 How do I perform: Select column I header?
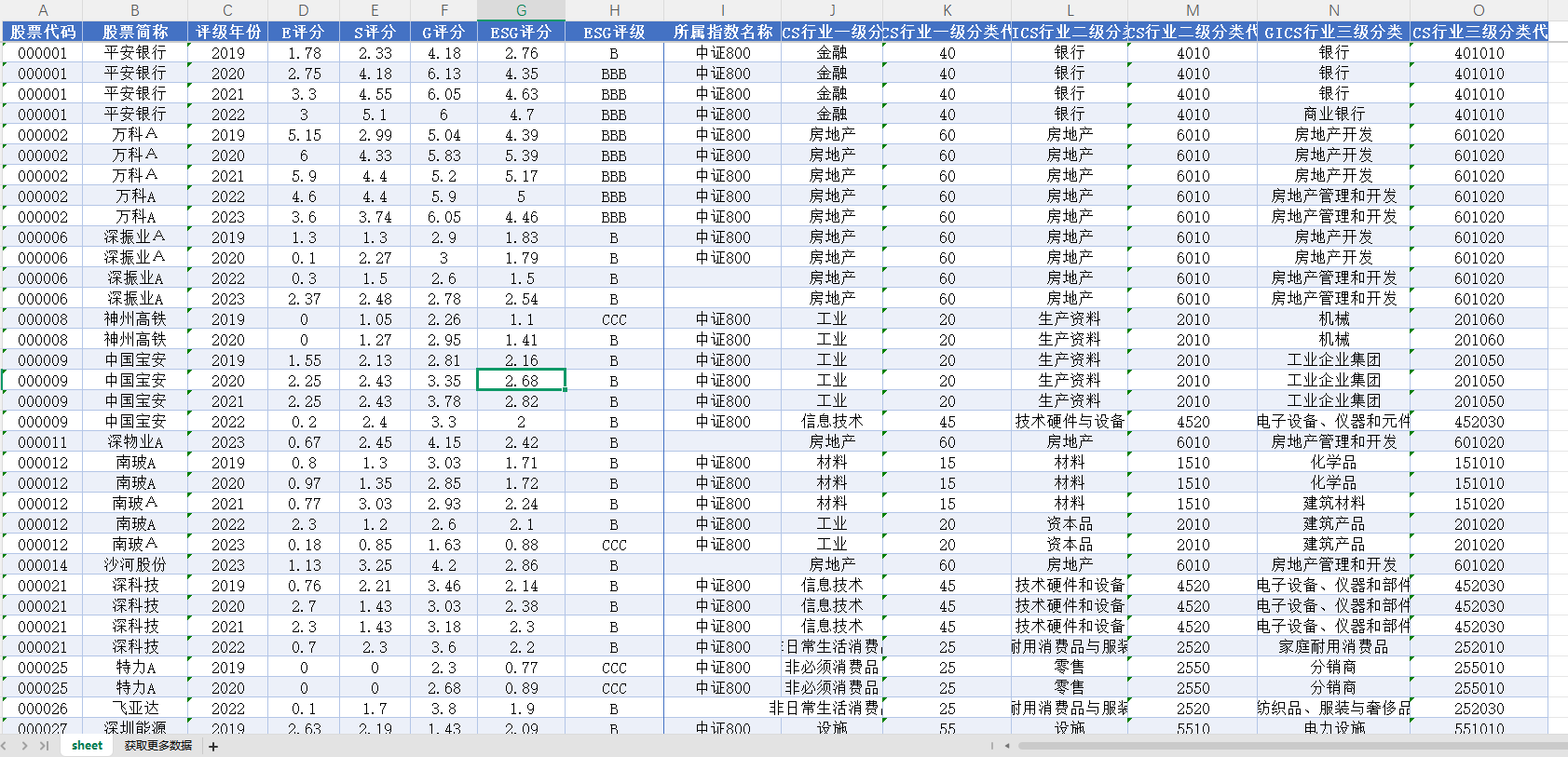[723, 10]
